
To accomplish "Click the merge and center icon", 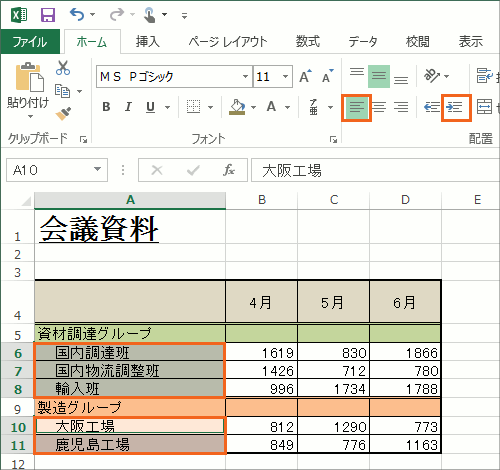I will pyautogui.click(x=484, y=107).
